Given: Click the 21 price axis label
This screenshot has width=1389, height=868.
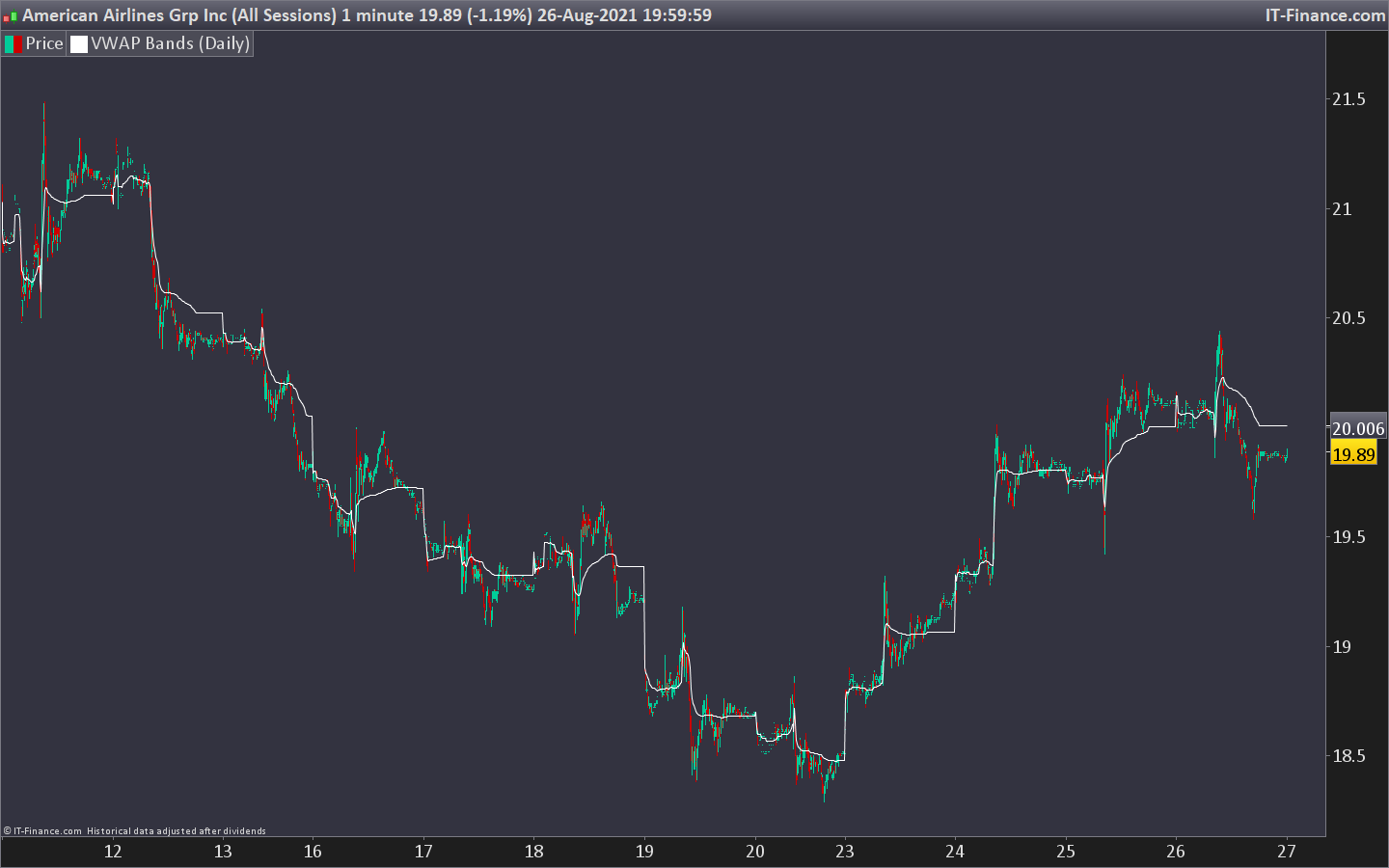Looking at the screenshot, I should (1342, 209).
